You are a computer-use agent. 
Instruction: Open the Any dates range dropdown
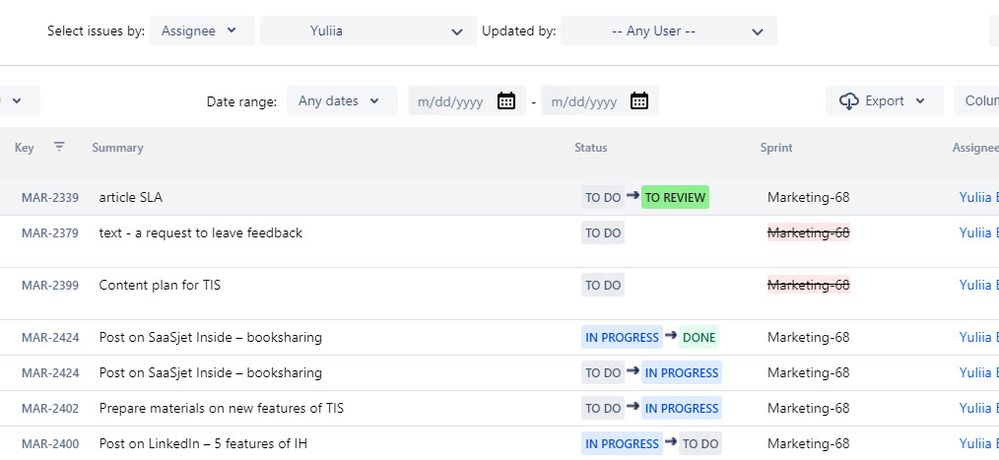[341, 101]
